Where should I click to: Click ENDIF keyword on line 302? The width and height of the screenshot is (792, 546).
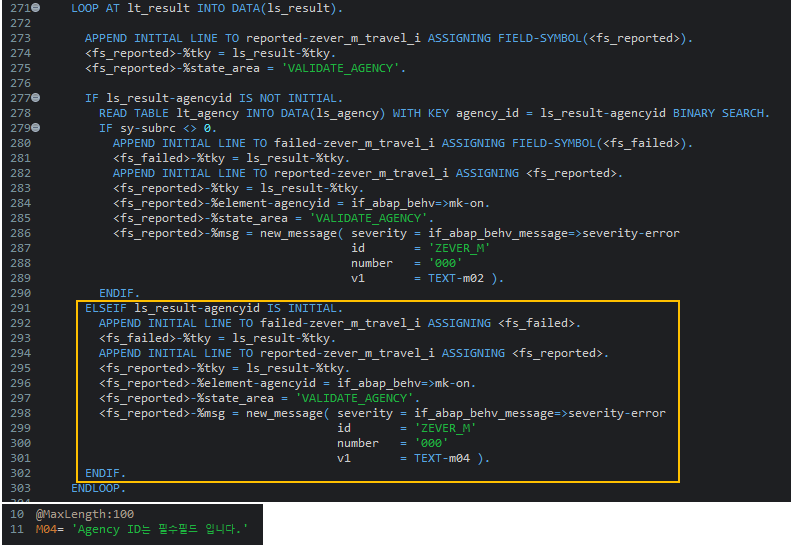point(103,473)
